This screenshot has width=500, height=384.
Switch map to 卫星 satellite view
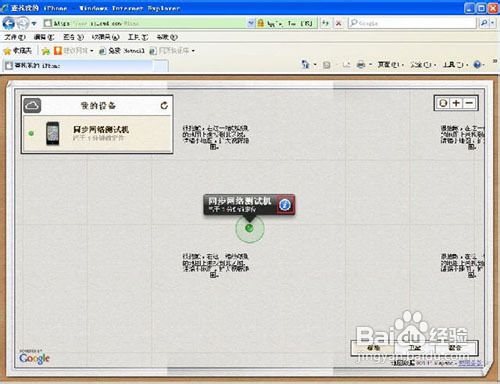[x=415, y=348]
